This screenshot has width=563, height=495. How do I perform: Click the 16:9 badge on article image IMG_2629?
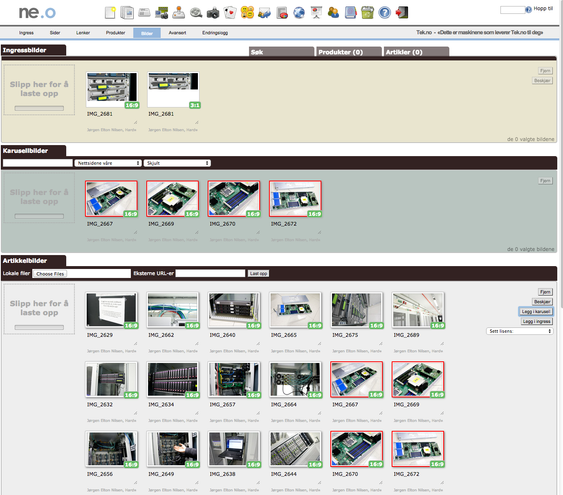(131, 326)
